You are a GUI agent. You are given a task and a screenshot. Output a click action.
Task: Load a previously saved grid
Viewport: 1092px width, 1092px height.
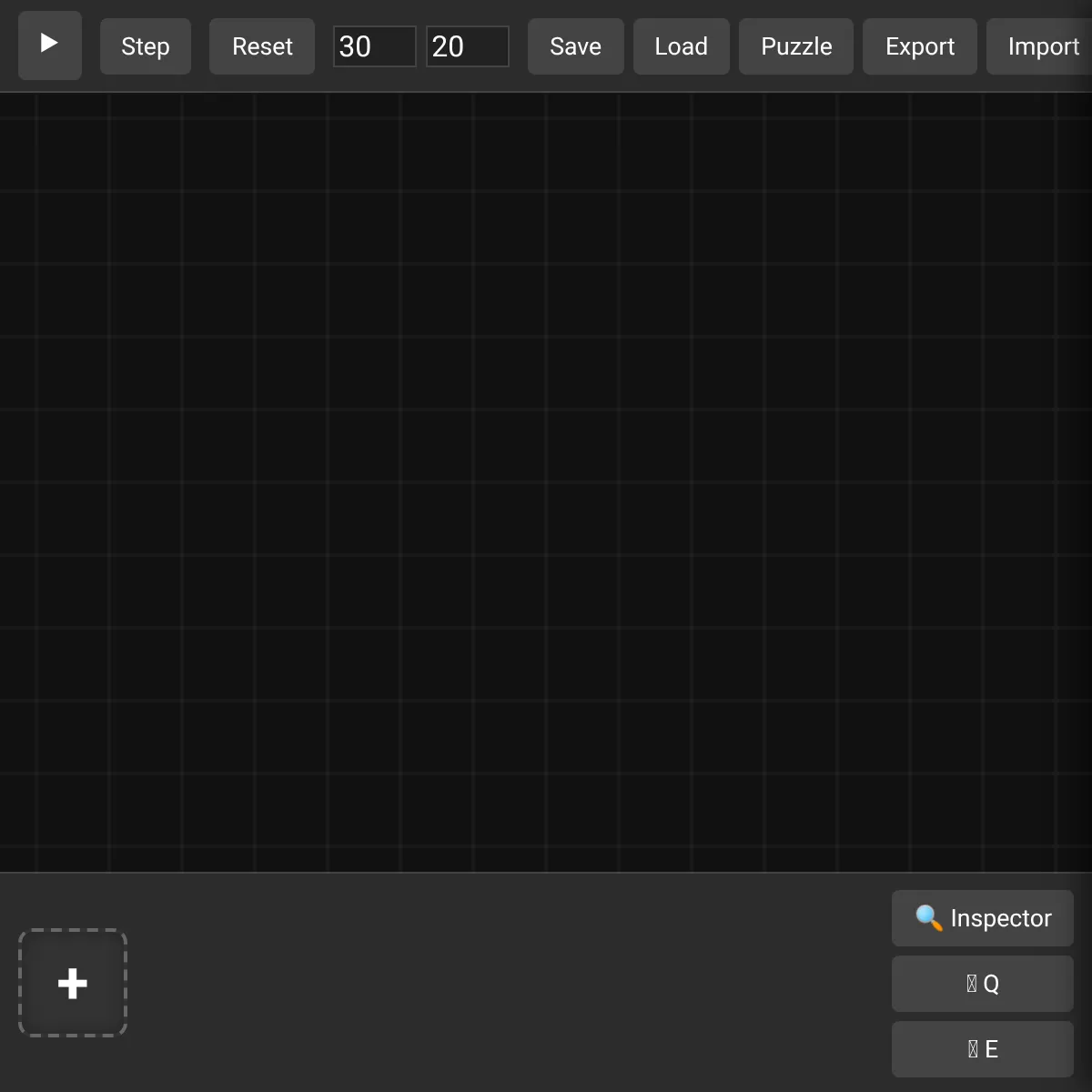pyautogui.click(x=682, y=46)
